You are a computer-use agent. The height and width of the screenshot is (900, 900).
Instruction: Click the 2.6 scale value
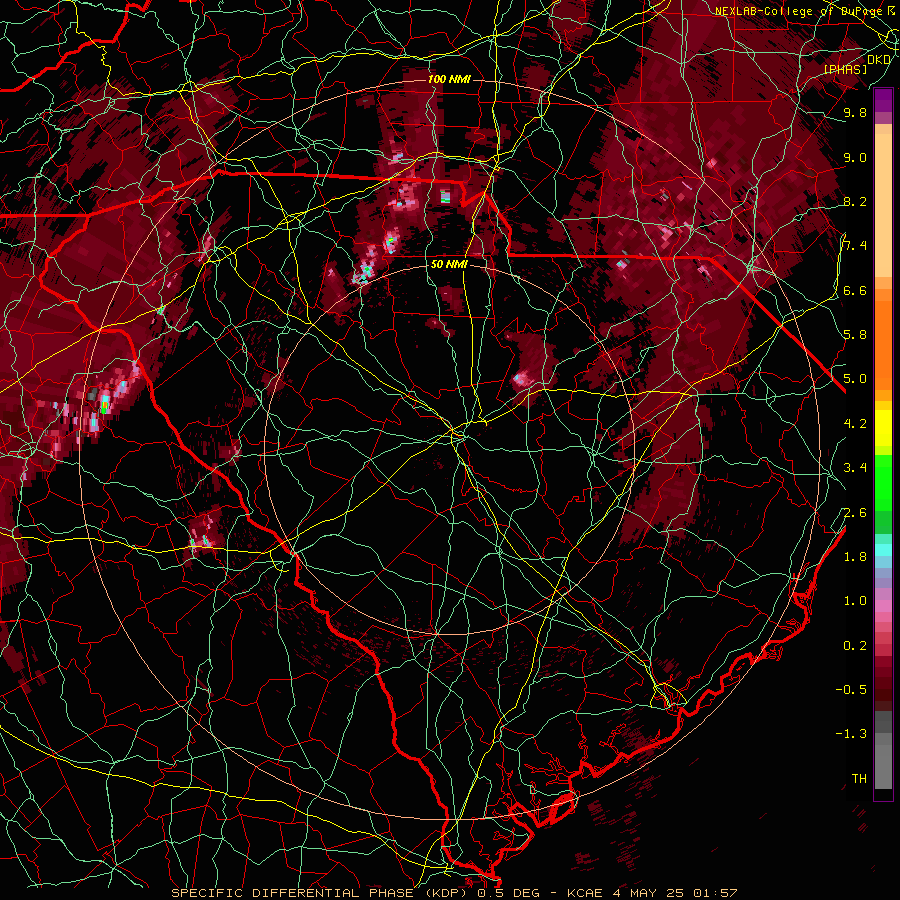855,513
